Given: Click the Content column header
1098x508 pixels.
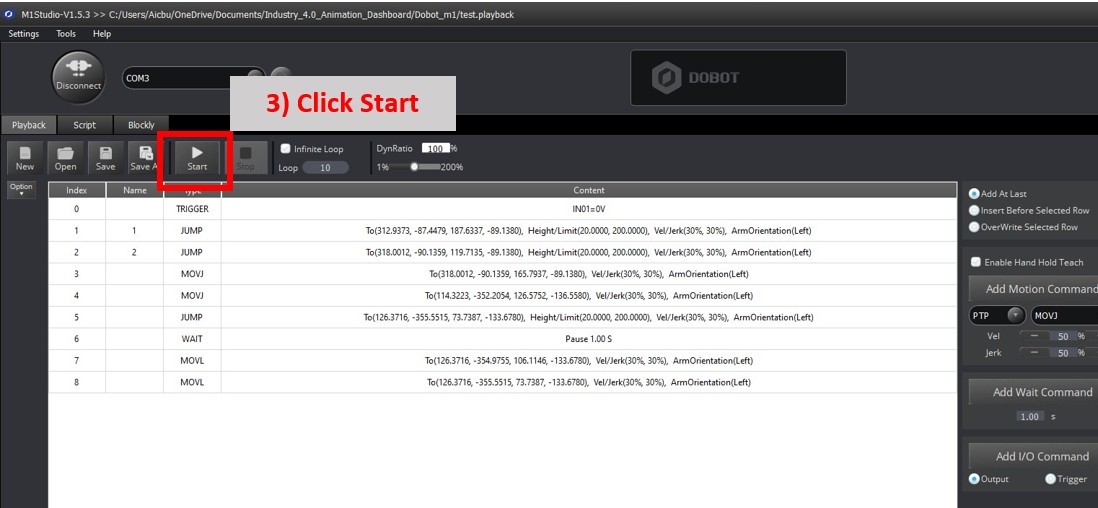Looking at the screenshot, I should tap(589, 190).
